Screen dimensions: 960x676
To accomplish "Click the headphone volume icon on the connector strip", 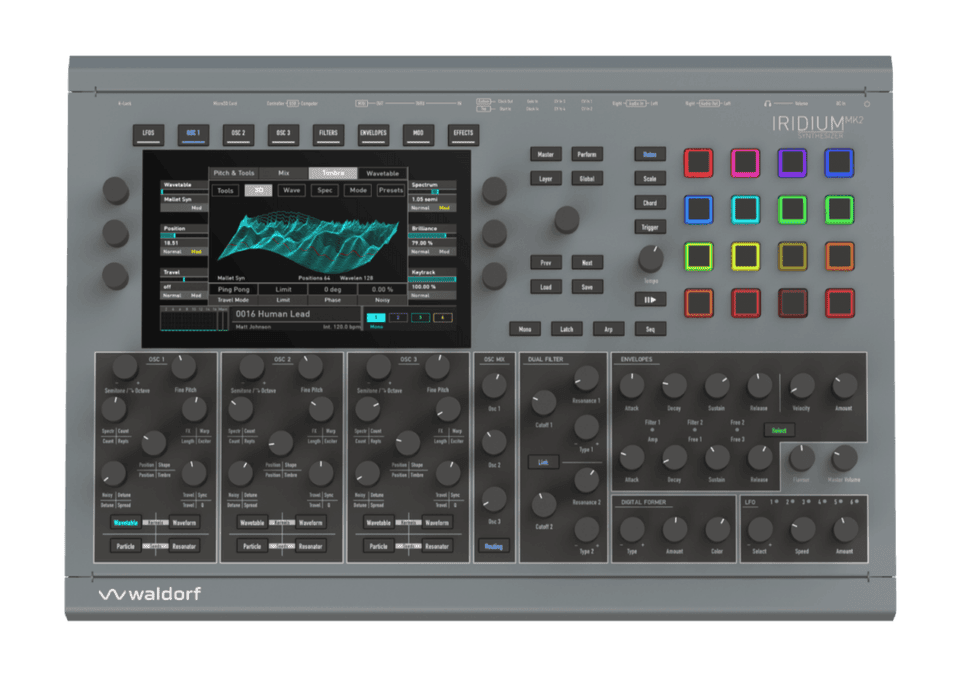I will click(767, 103).
